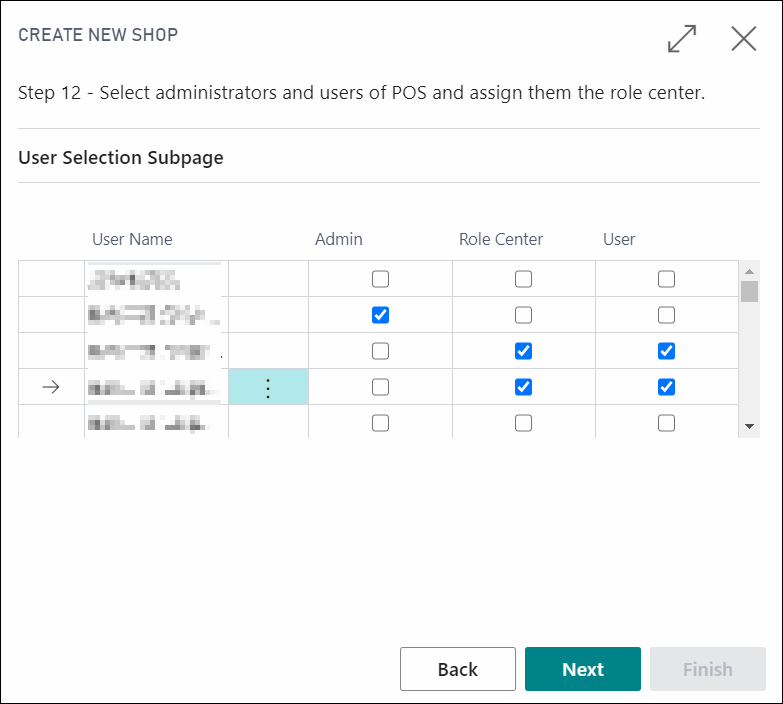The width and height of the screenshot is (783, 704).
Task: Uncheck the Admin checkbox in the second row
Action: (381, 315)
